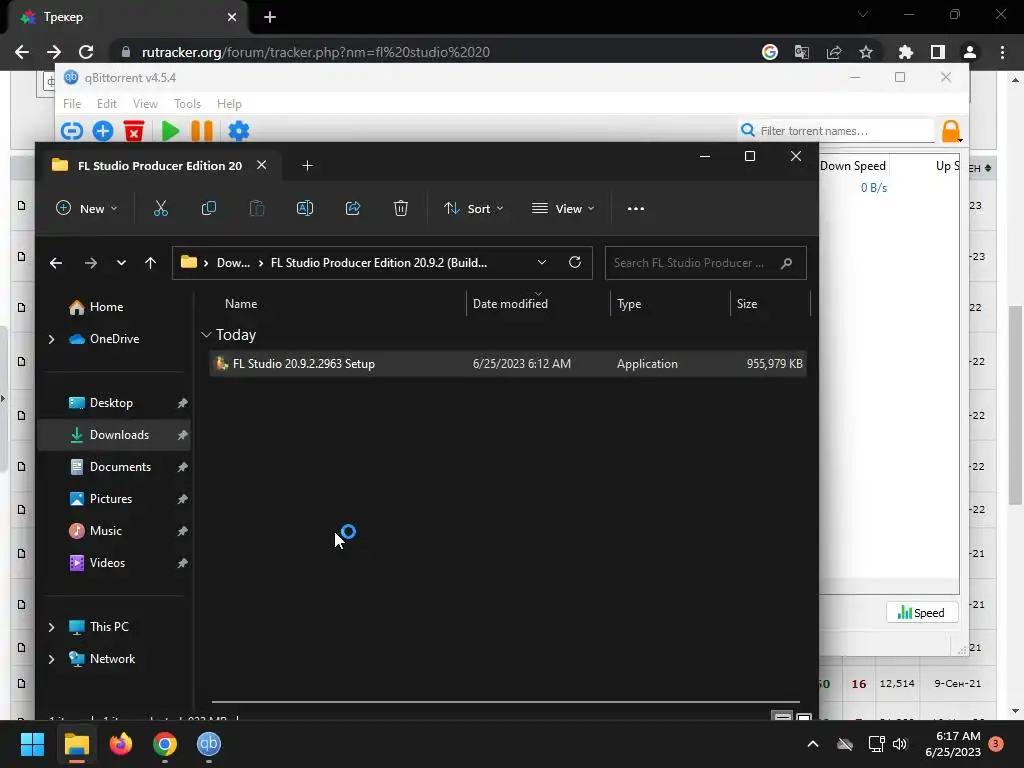
Task: Click the Chrome address bar URL
Action: click(x=315, y=52)
